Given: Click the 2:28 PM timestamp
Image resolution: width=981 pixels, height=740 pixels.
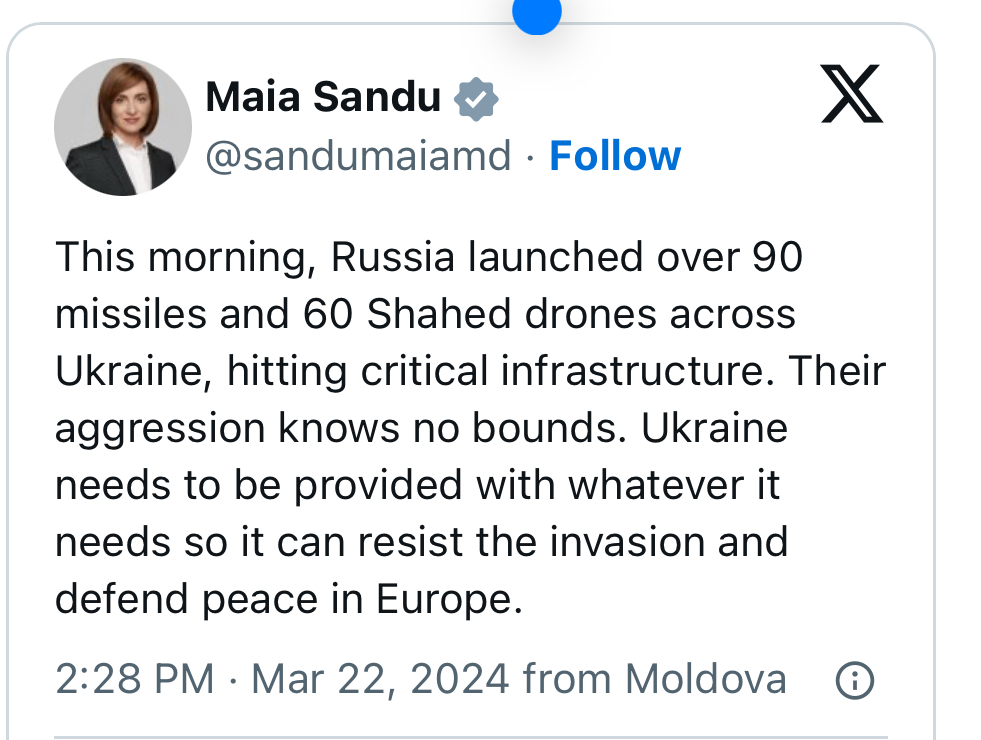Looking at the screenshot, I should (x=134, y=680).
